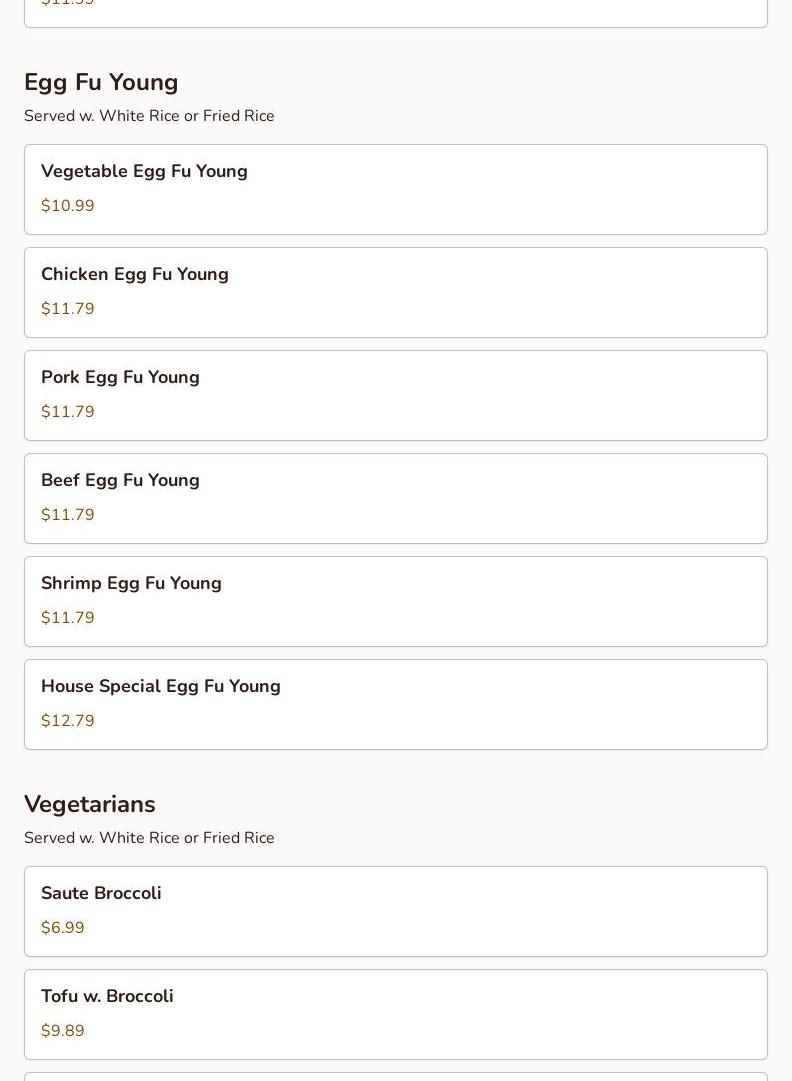Click the price under Beef Egg Fu Young
Image resolution: width=792 pixels, height=1081 pixels.
[68, 515]
